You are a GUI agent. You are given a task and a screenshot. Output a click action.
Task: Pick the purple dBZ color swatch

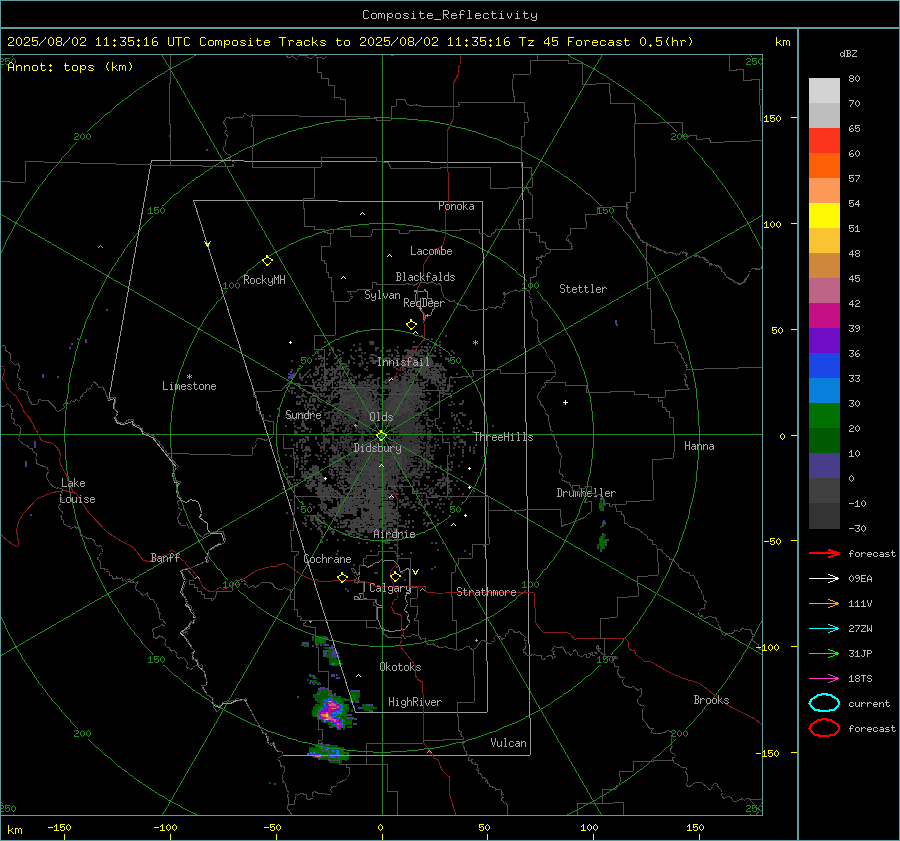click(824, 340)
